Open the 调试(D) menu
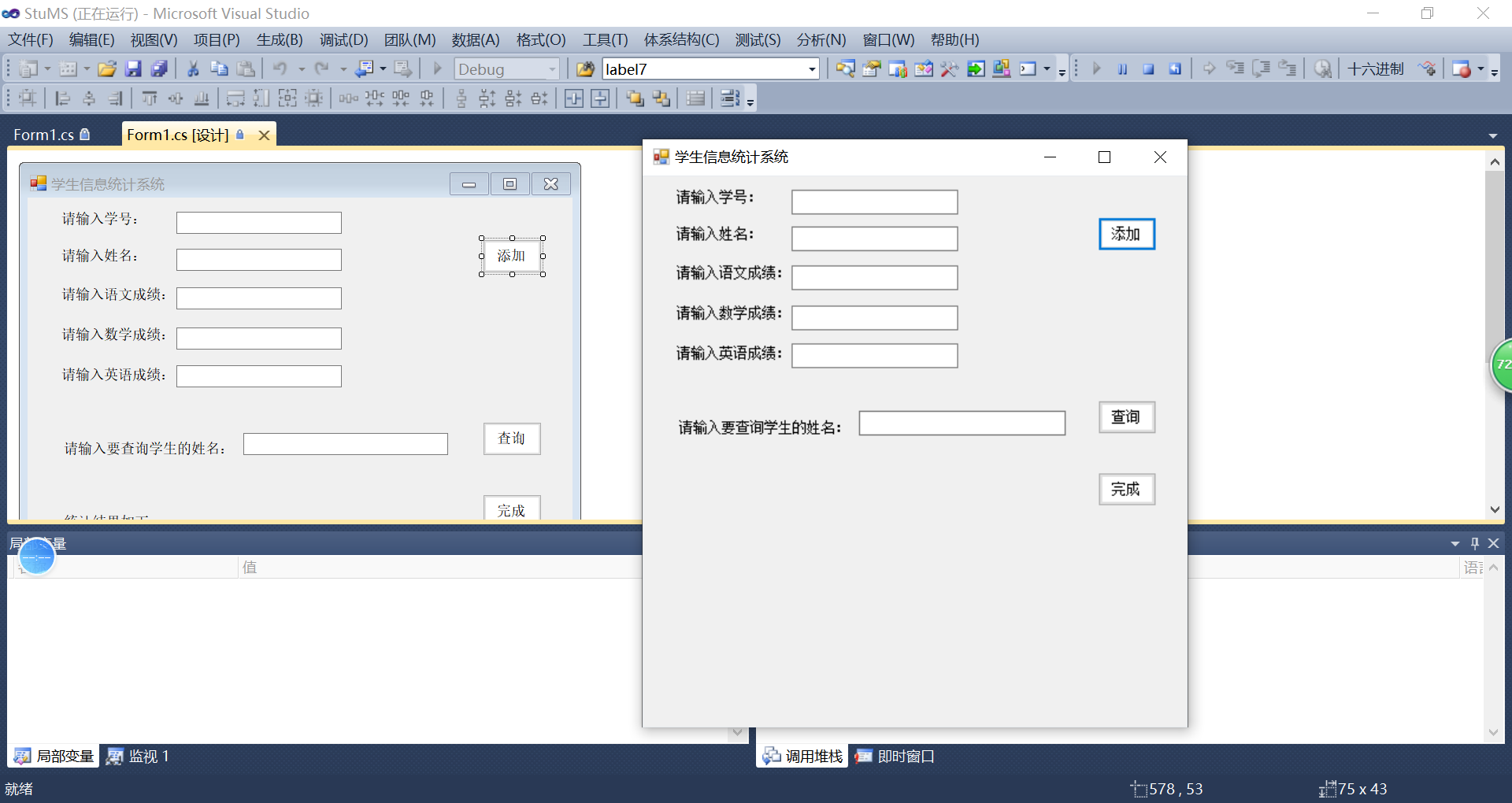This screenshot has width=1512, height=803. point(343,39)
